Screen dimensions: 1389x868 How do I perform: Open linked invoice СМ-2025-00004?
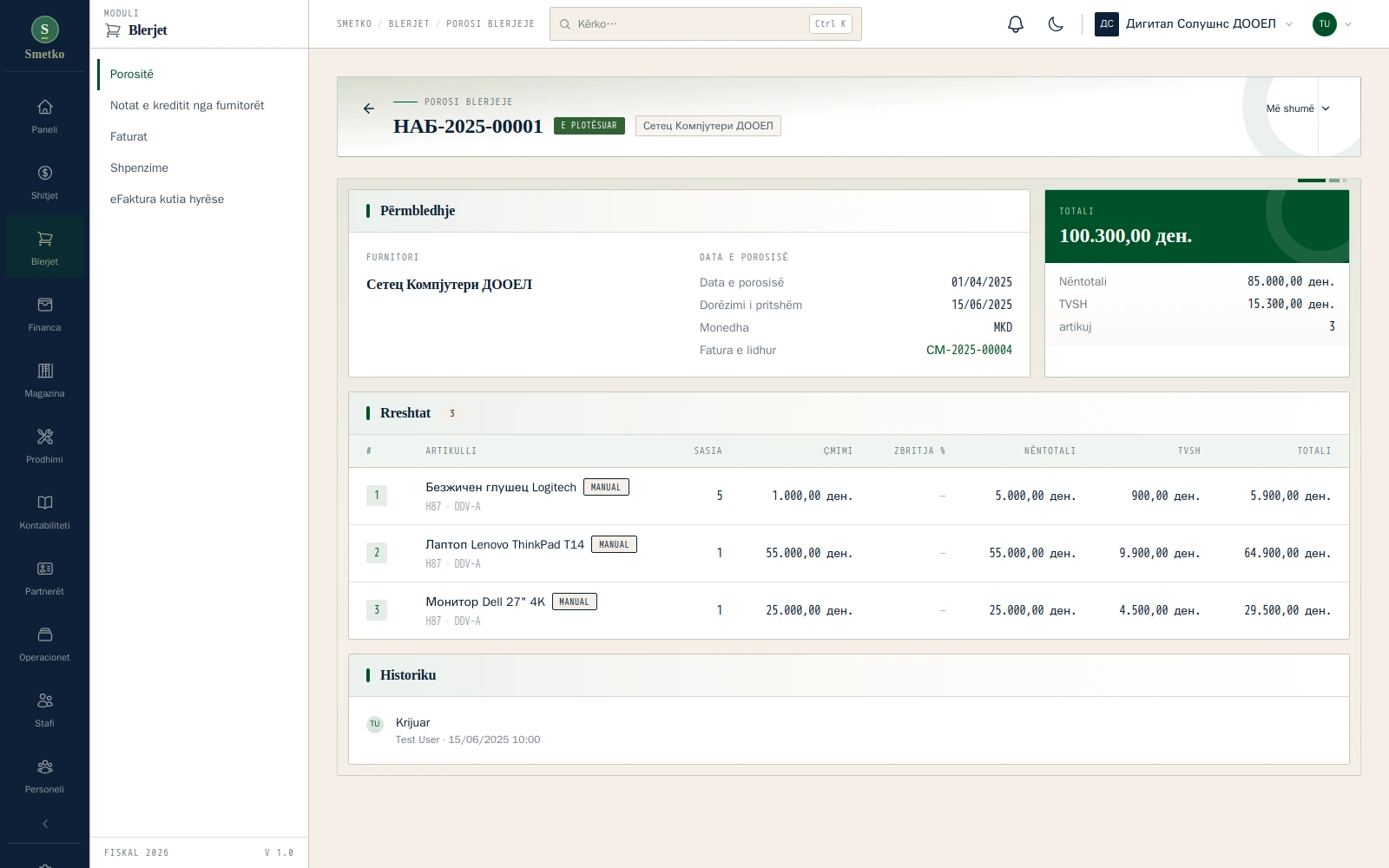coord(969,350)
